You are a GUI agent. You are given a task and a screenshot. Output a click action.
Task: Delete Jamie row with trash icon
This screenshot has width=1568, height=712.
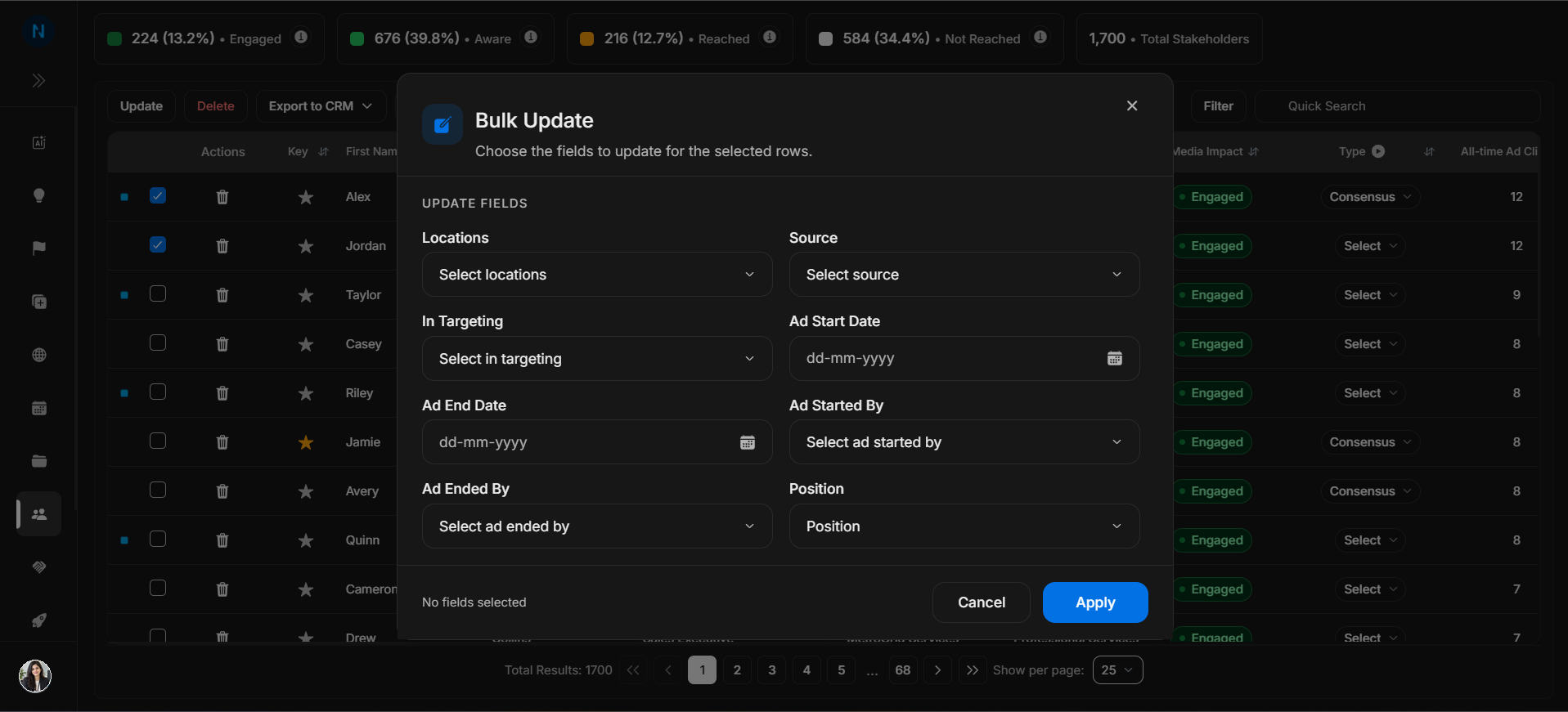click(222, 442)
